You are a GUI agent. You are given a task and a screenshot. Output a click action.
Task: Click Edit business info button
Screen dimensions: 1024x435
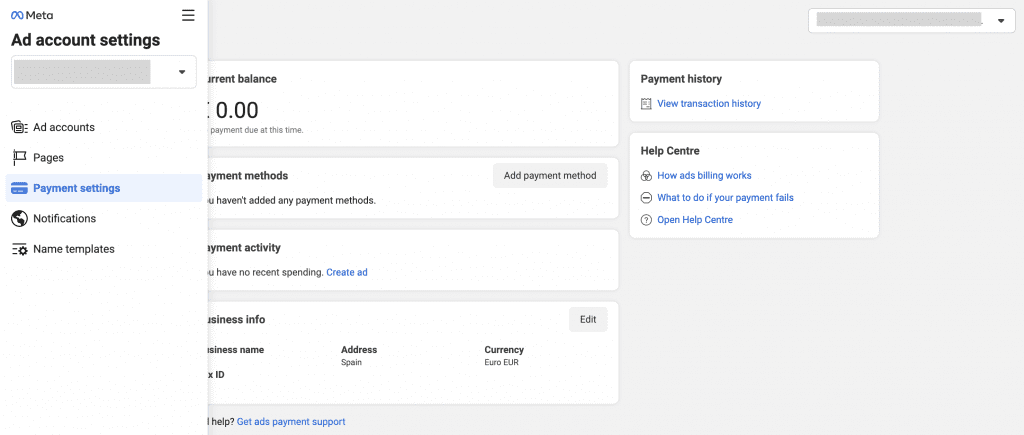pos(588,319)
